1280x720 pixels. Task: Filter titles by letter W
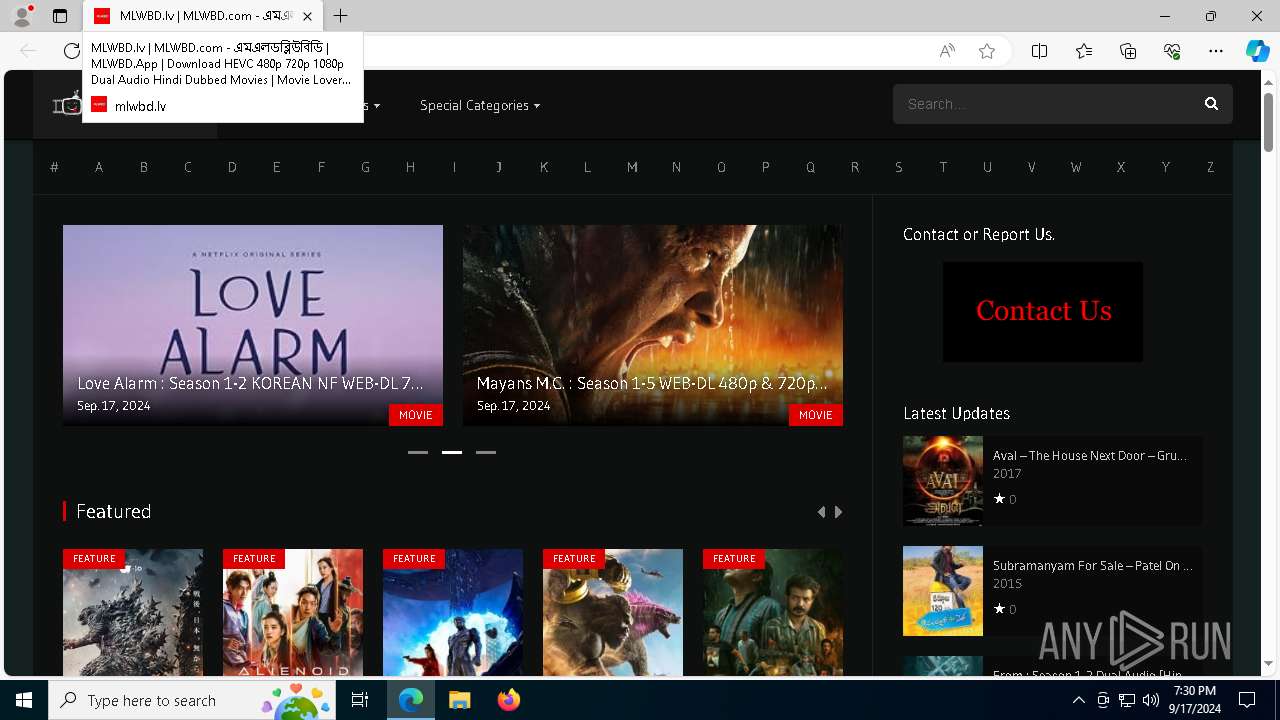click(x=1076, y=167)
